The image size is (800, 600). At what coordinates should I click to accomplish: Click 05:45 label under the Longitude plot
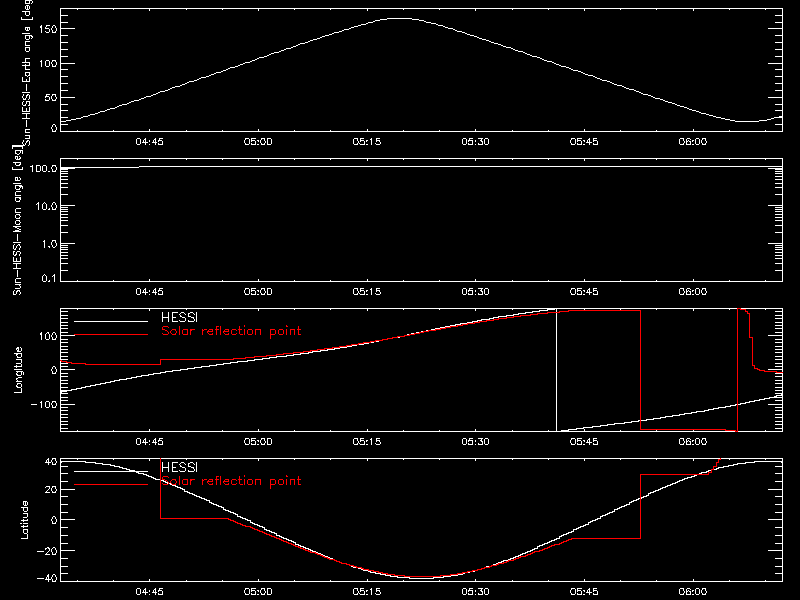coord(584,442)
